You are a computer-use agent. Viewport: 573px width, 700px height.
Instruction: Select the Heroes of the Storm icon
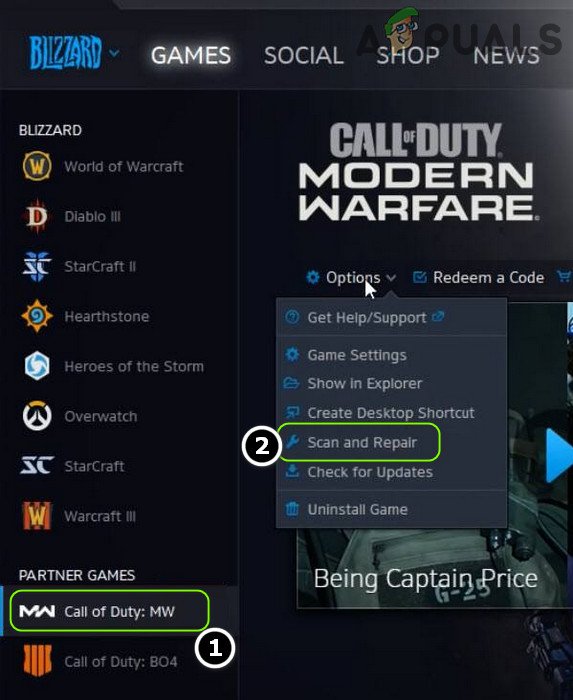pyautogui.click(x=37, y=366)
